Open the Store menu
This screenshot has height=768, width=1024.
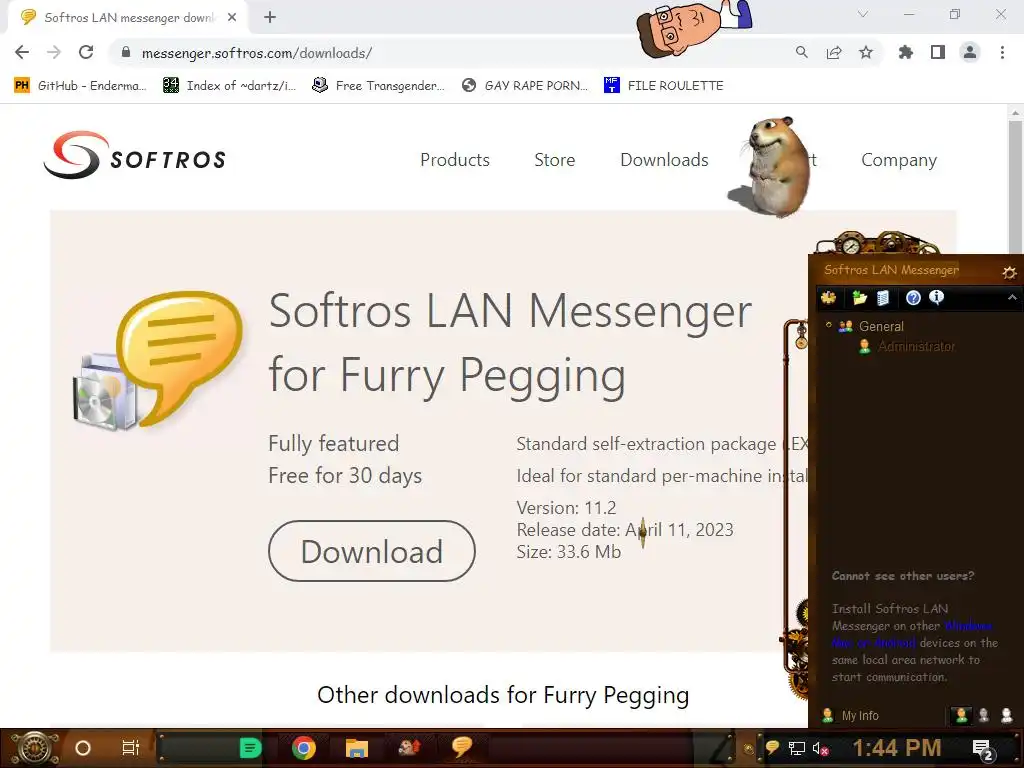point(554,160)
